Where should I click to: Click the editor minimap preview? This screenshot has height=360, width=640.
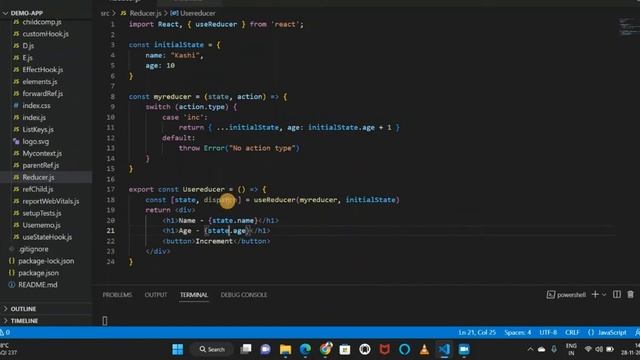pyautogui.click(x=628, y=27)
